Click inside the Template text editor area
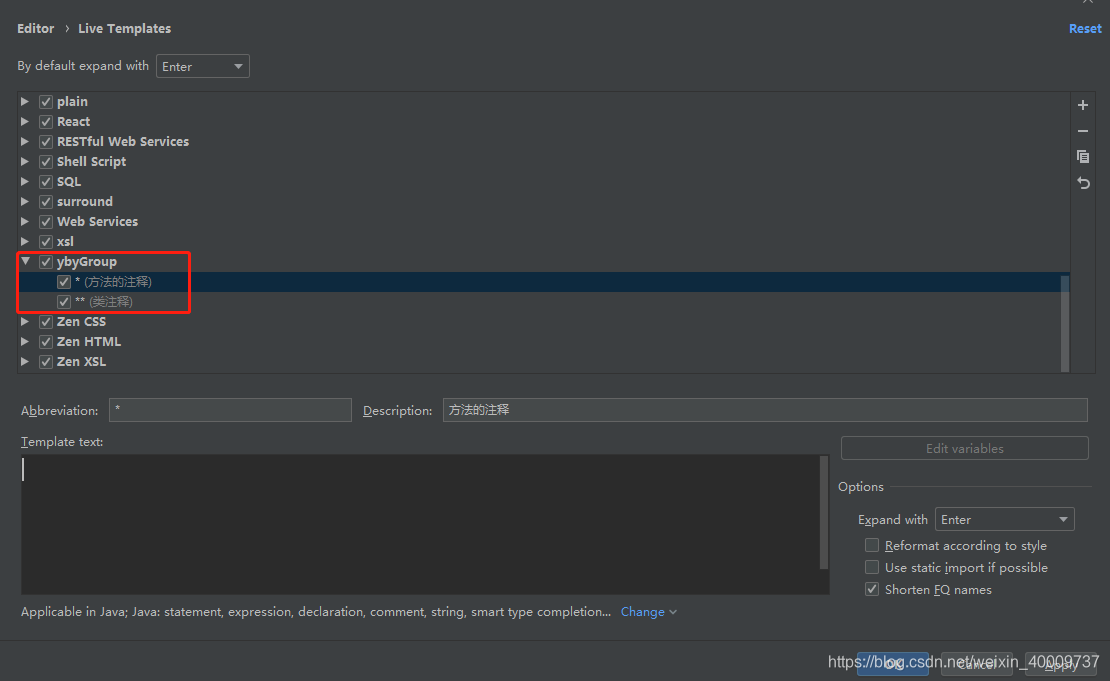This screenshot has width=1110, height=681. point(420,524)
